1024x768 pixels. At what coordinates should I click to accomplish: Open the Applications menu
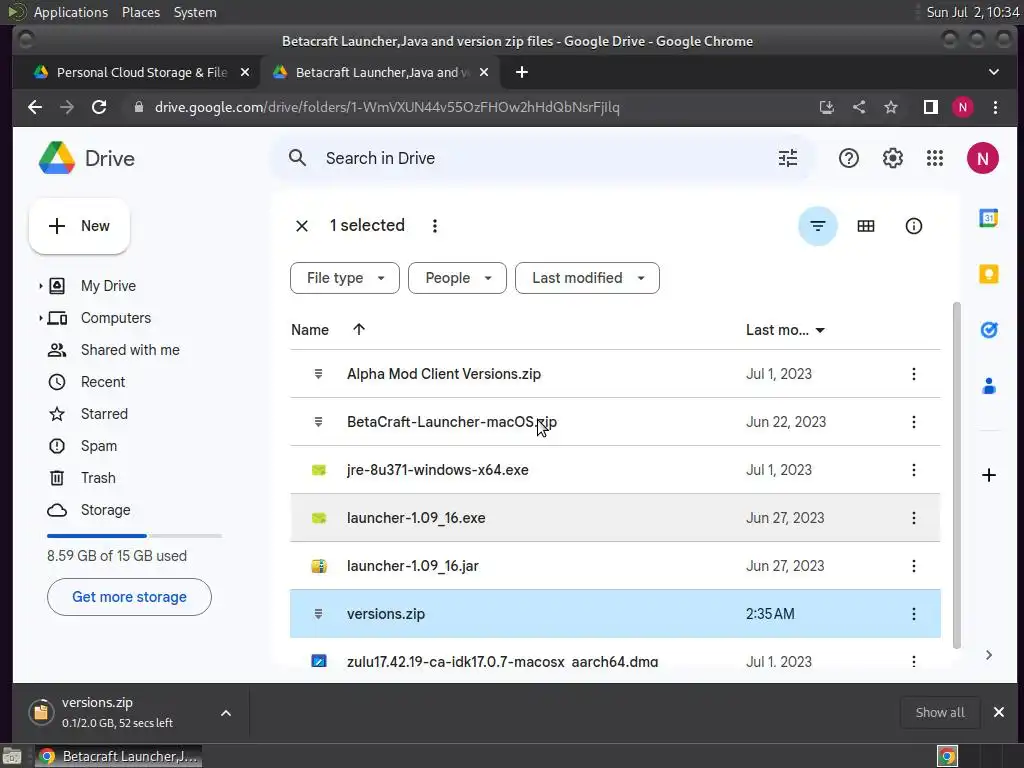tap(71, 12)
